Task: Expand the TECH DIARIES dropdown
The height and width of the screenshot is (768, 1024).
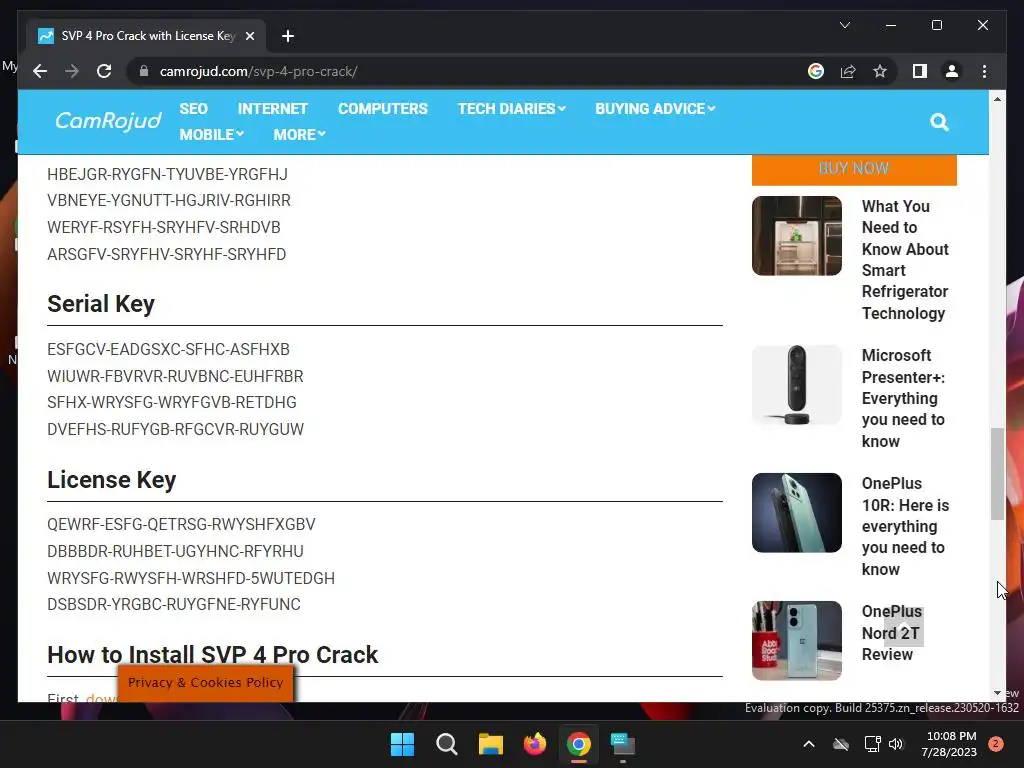Action: tap(511, 108)
